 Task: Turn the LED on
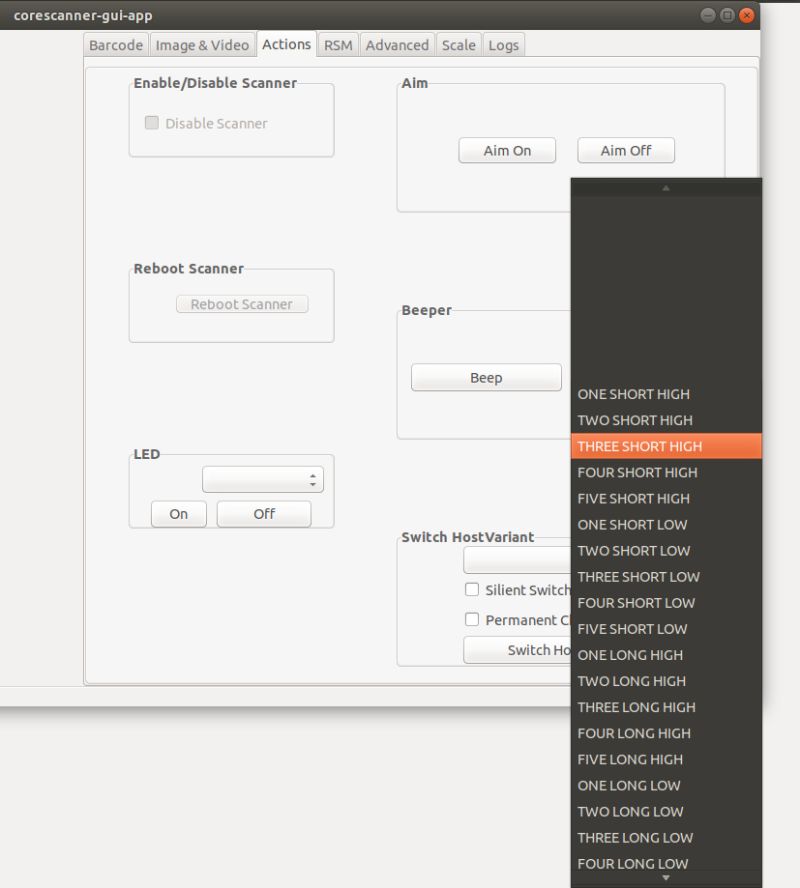[x=177, y=514]
